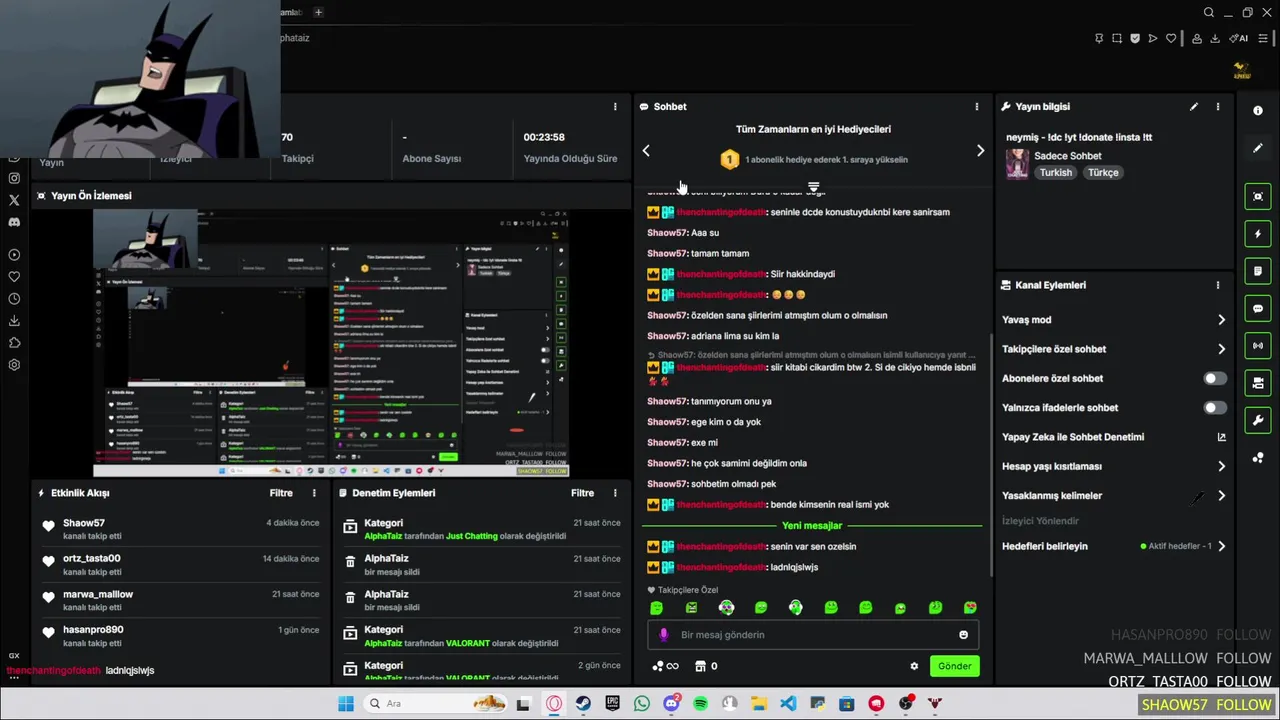Click the AI icon in browser toolbar

(1240, 39)
